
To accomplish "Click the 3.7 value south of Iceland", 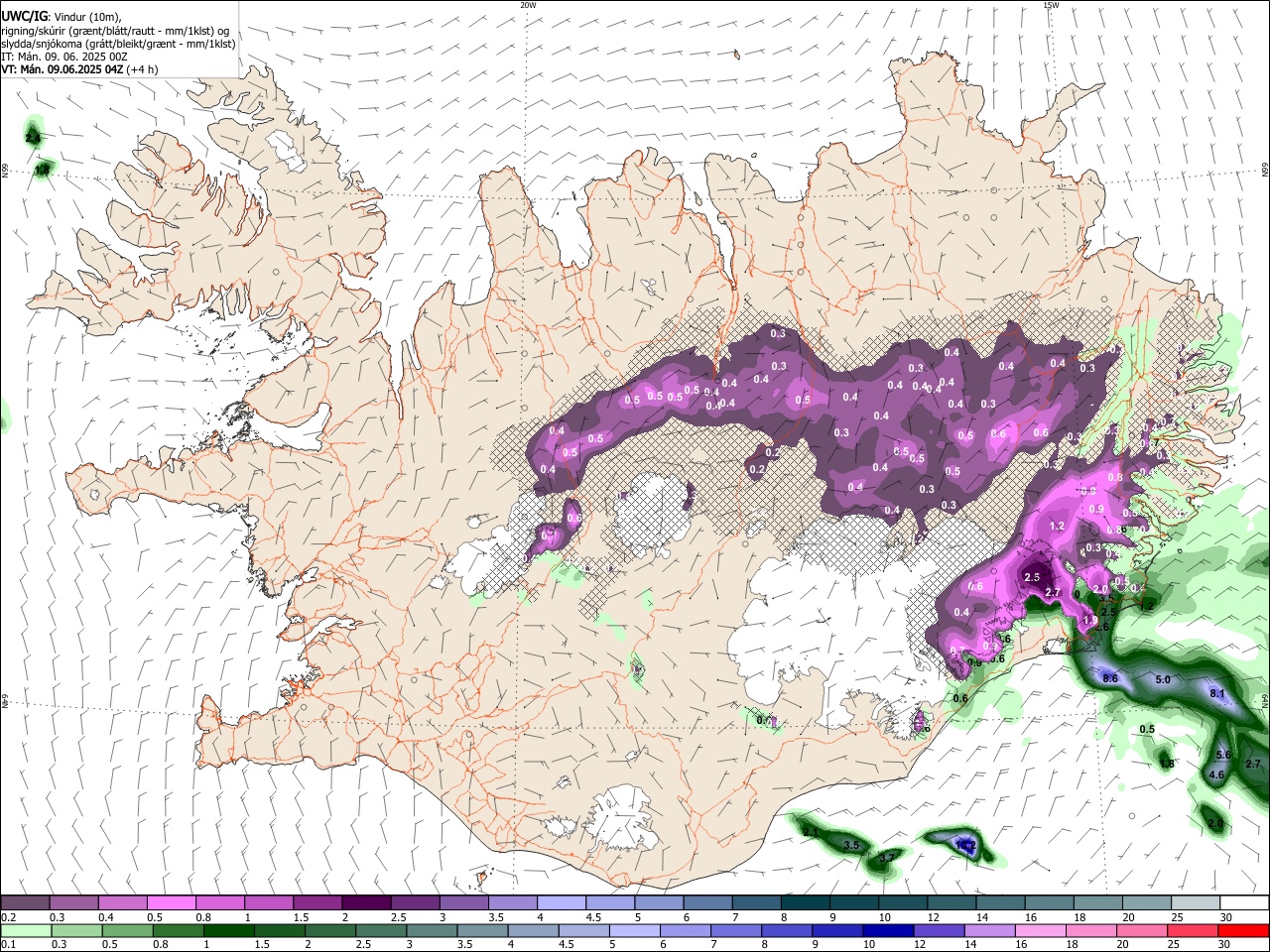I will pos(887,856).
